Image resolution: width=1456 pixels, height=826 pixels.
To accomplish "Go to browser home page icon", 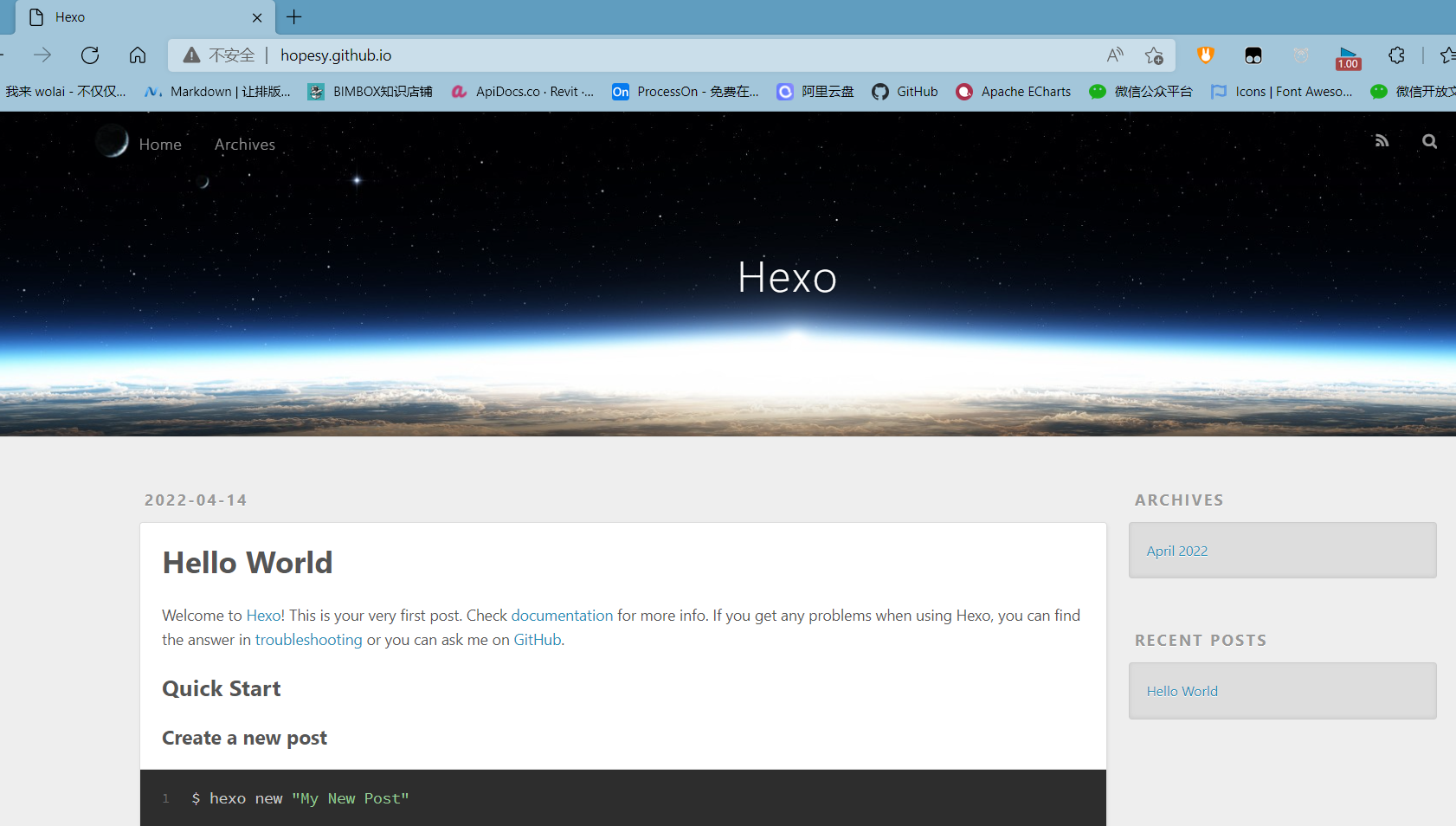I will click(138, 55).
